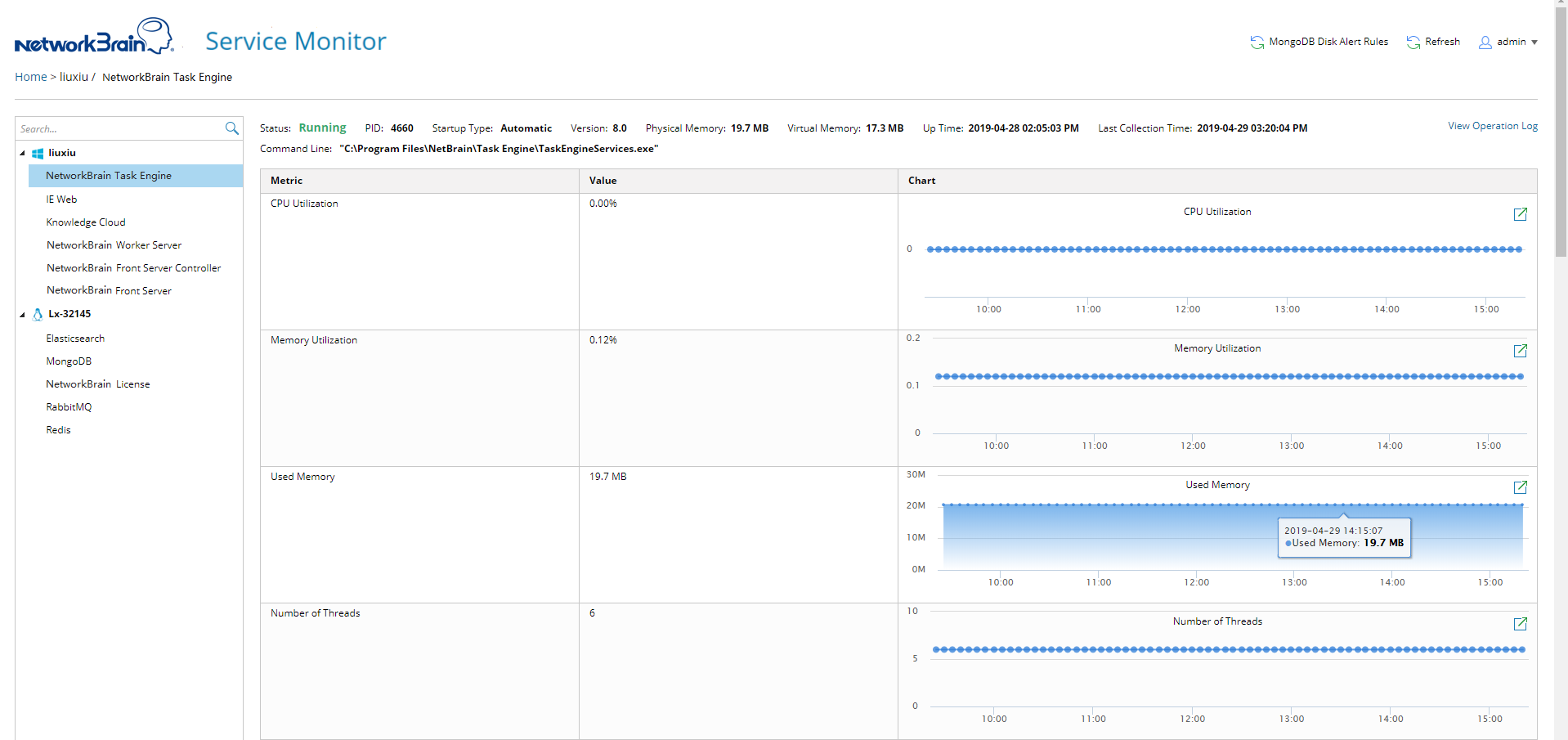Click the Refresh icon
Viewport: 1568px width, 740px height.
pos(1413,43)
